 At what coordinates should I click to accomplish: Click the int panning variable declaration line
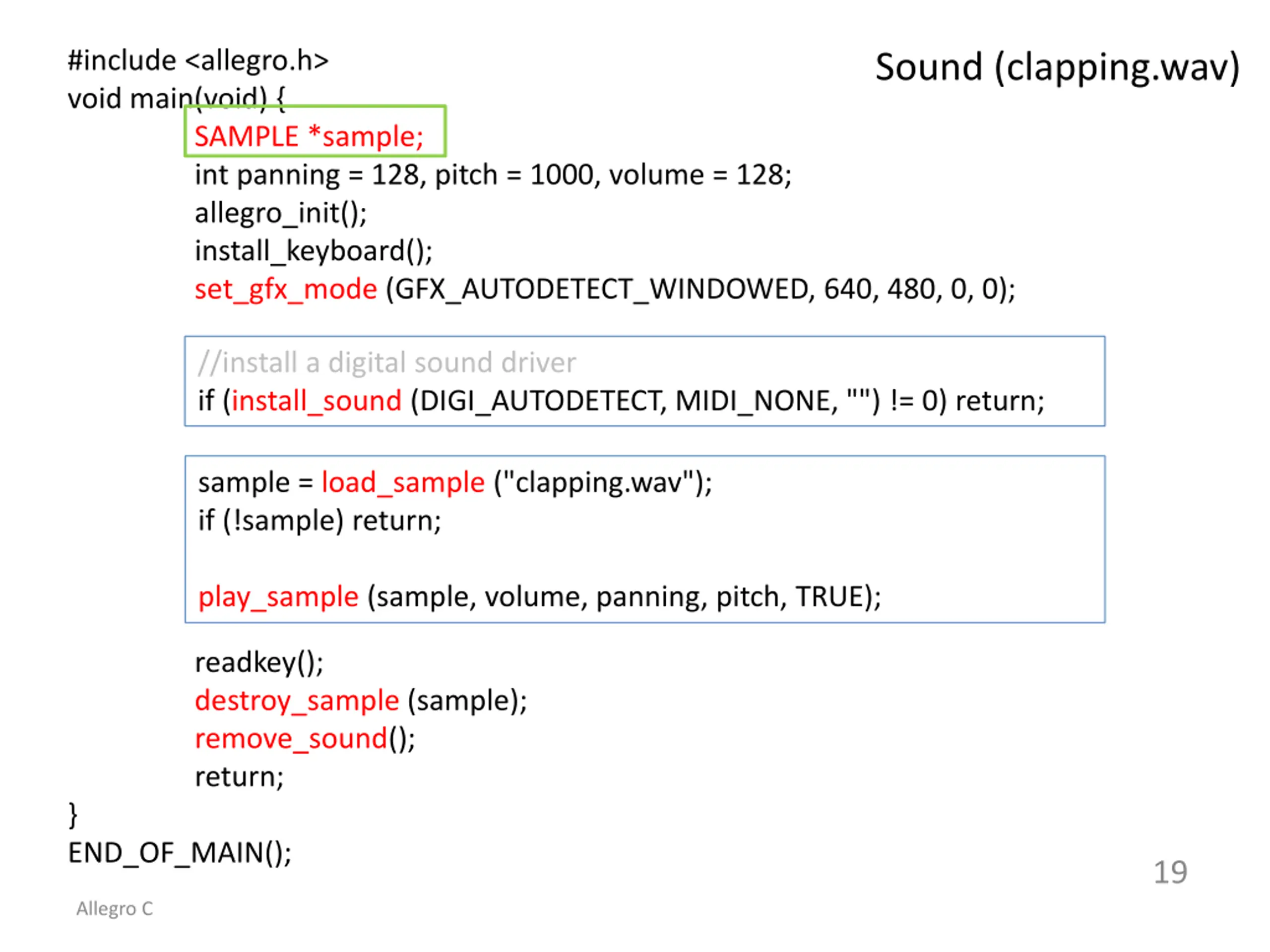point(493,175)
